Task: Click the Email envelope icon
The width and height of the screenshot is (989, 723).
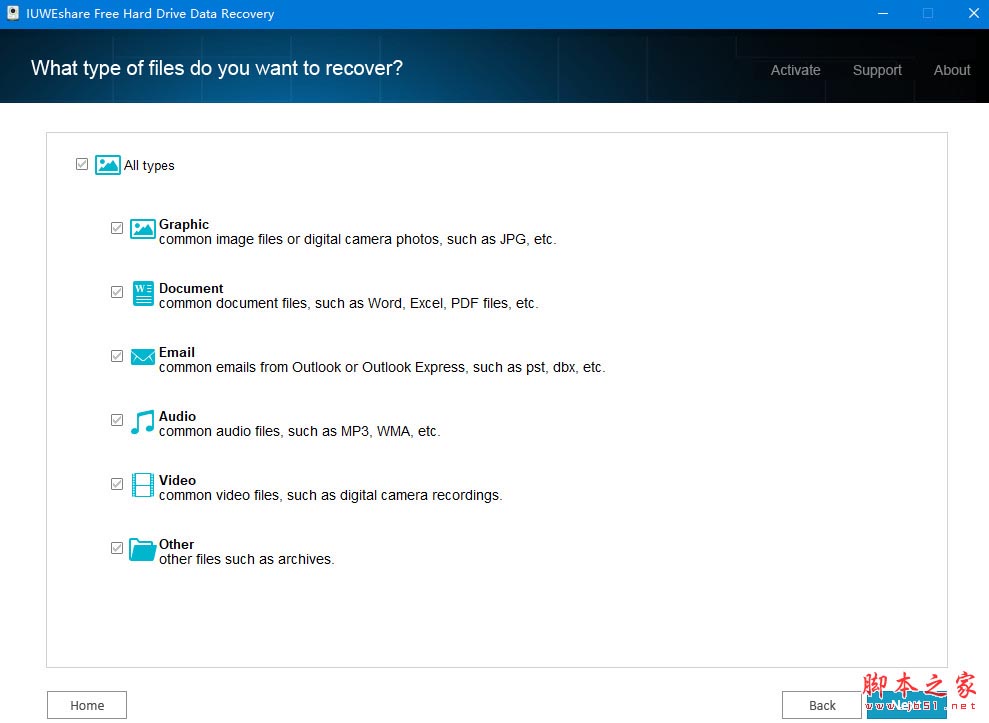Action: tap(142, 357)
